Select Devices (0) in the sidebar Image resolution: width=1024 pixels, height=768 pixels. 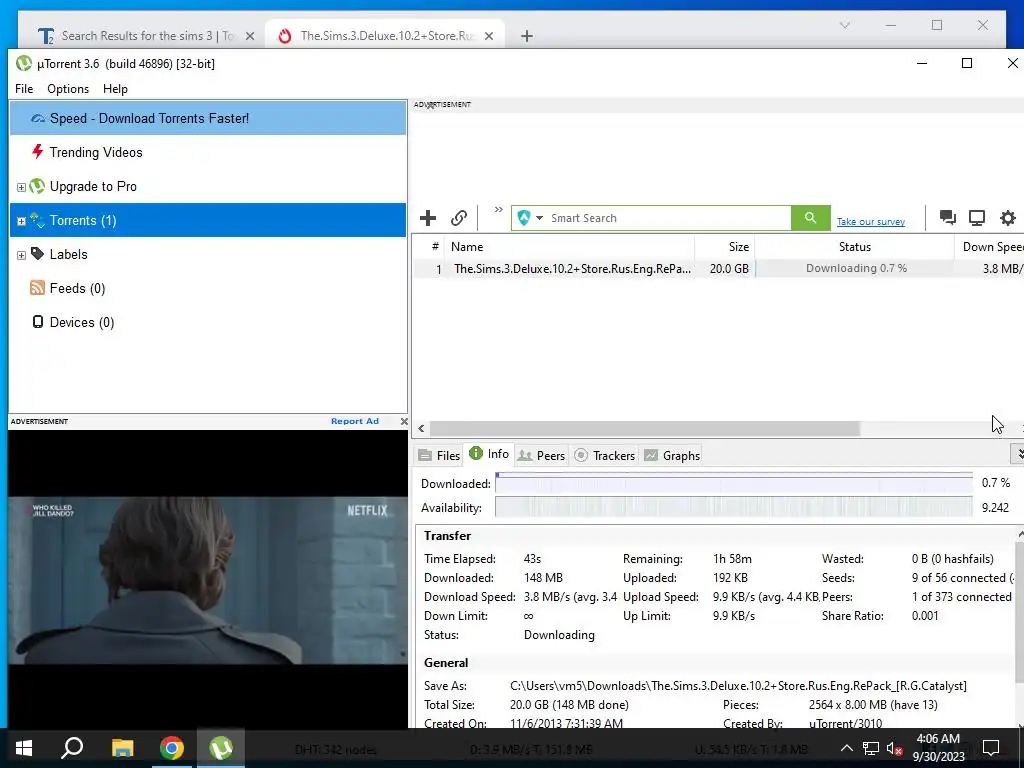pyautogui.click(x=208, y=322)
